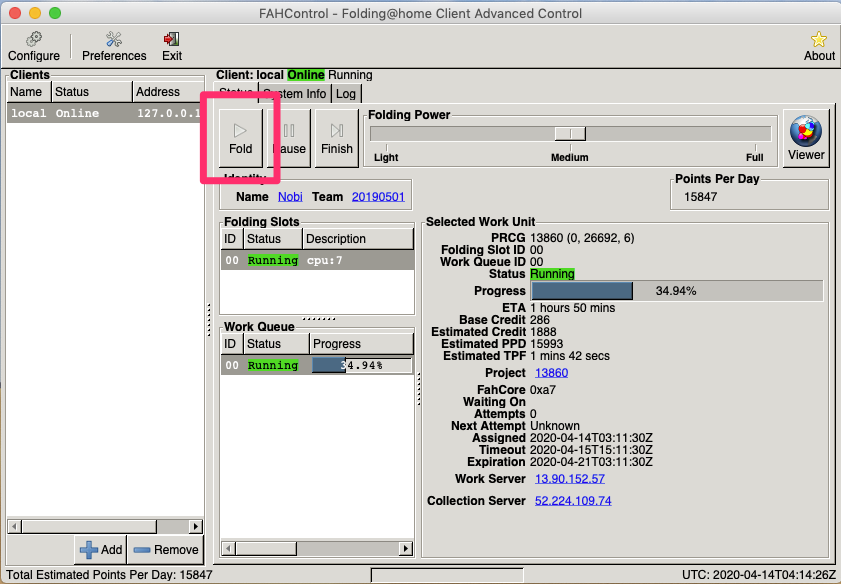This screenshot has width=841, height=584.
Task: Click the Work Queue right scroll arrow
Action: point(406,549)
